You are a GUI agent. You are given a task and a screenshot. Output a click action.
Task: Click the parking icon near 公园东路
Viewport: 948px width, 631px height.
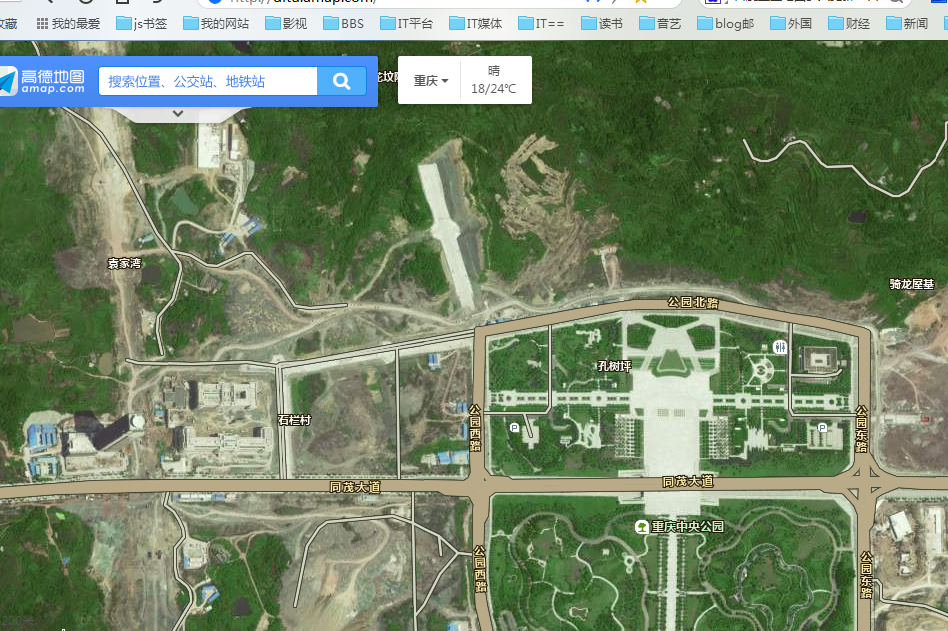[x=822, y=427]
